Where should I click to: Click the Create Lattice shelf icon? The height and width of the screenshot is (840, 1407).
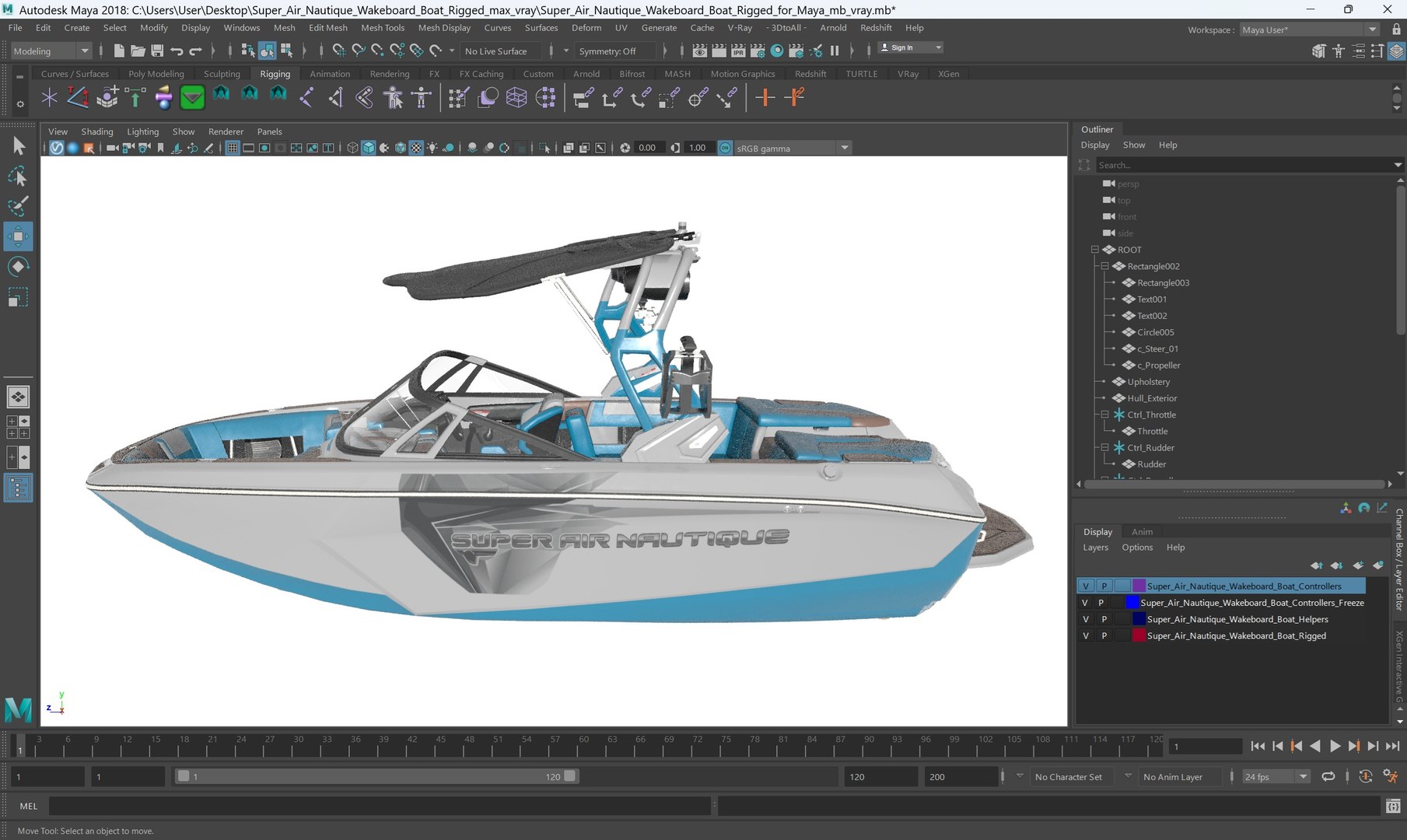coord(516,97)
